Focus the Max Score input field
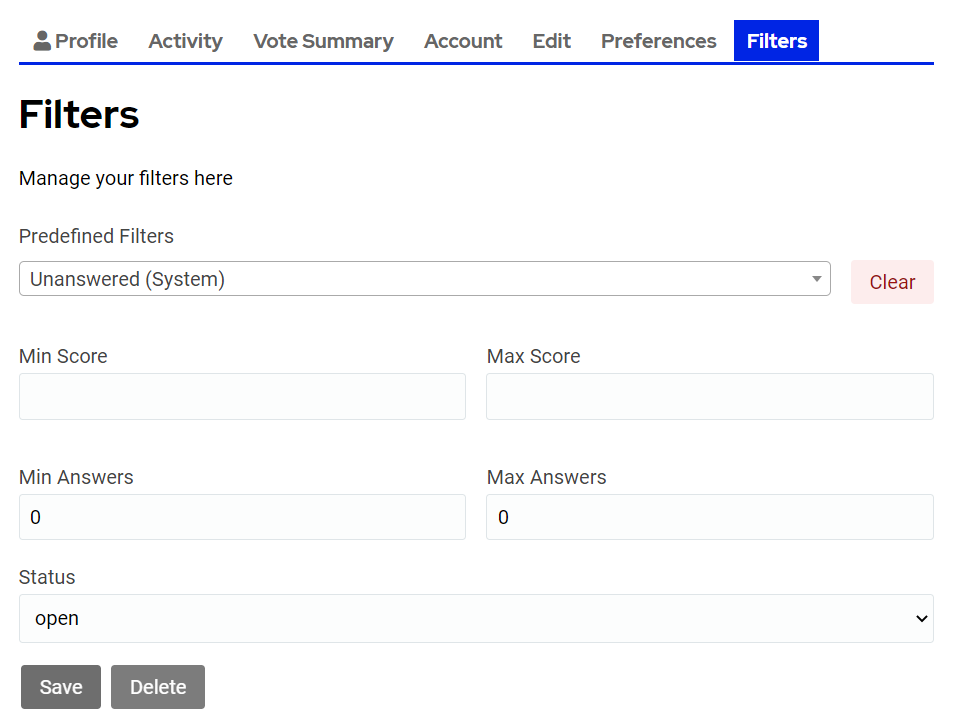960x719 pixels. point(710,396)
